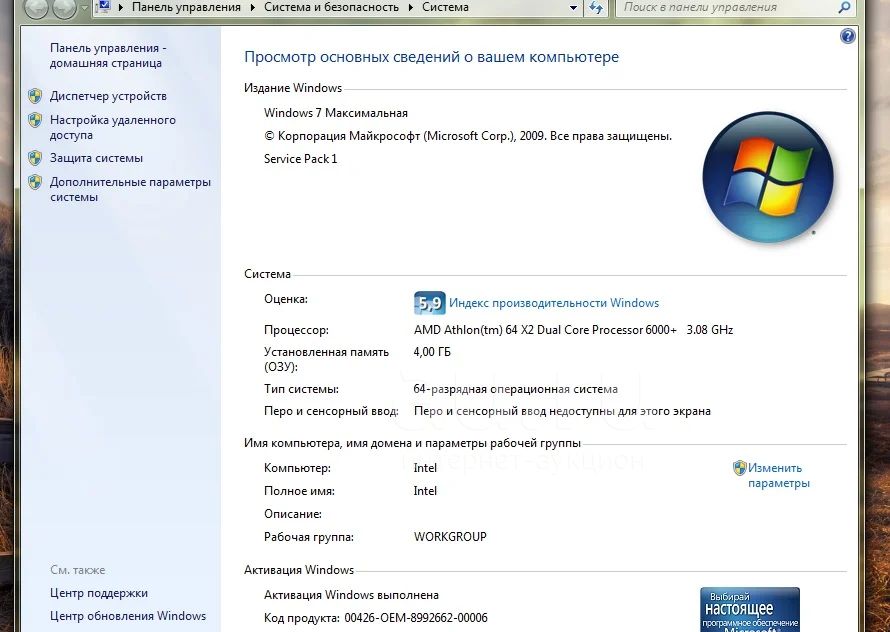Select the product code 00426-OEM-8992662-00006

(416, 618)
